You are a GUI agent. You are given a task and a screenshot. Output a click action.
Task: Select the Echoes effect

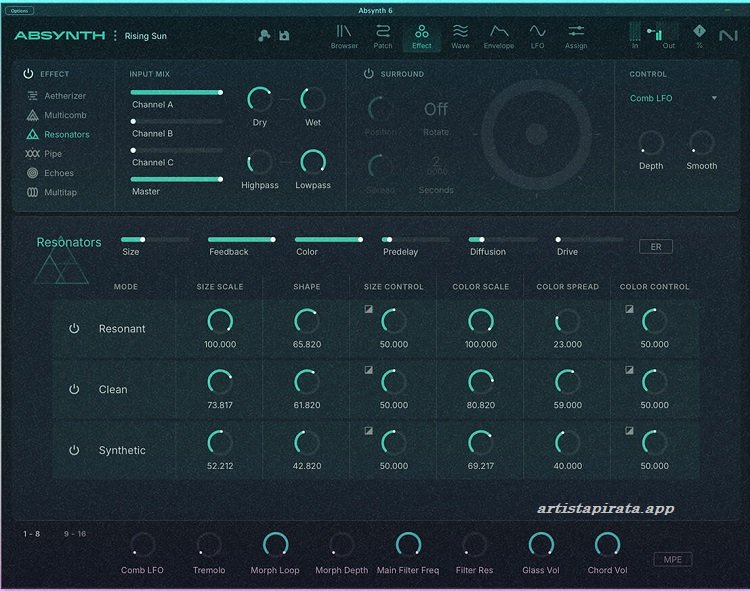pyautogui.click(x=50, y=173)
